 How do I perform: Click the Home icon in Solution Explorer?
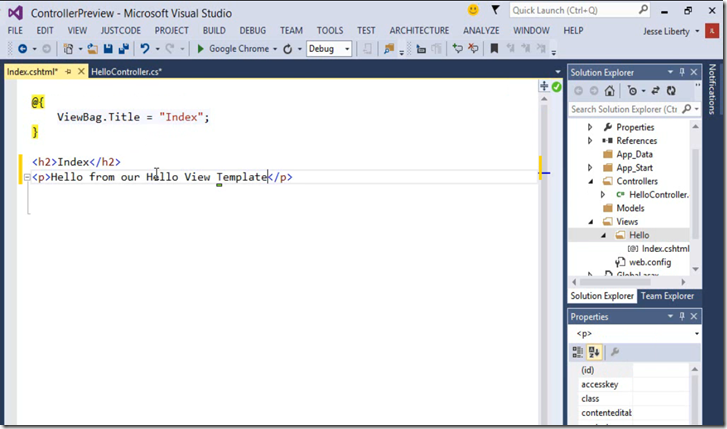(609, 91)
